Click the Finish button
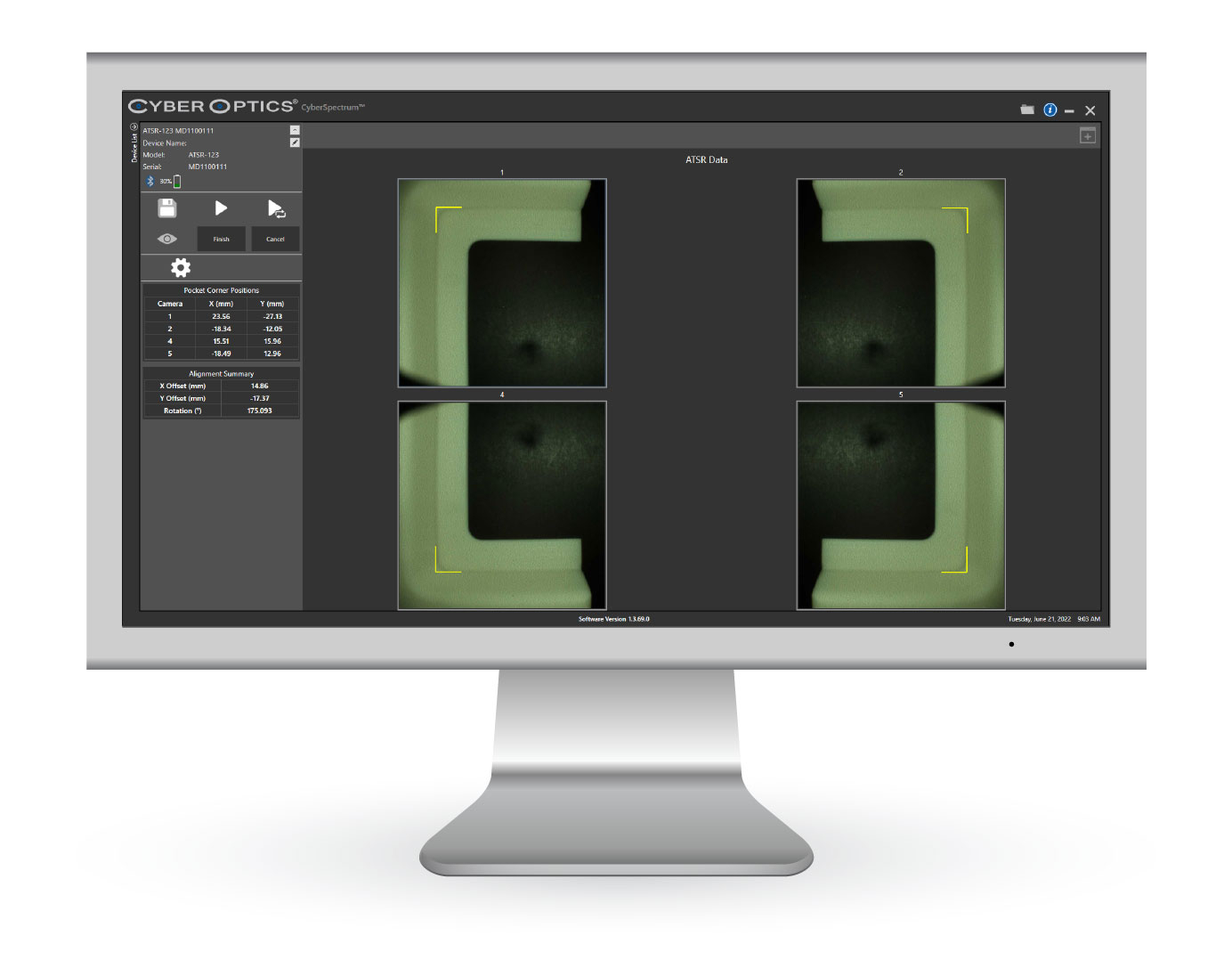The height and width of the screenshot is (960, 1232). pyautogui.click(x=220, y=238)
